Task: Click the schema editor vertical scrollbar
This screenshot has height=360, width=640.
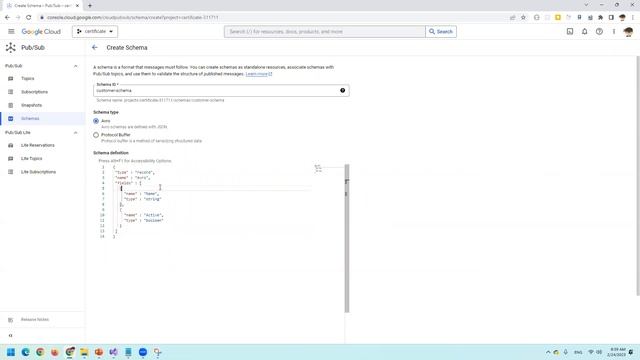Action: pos(347,238)
